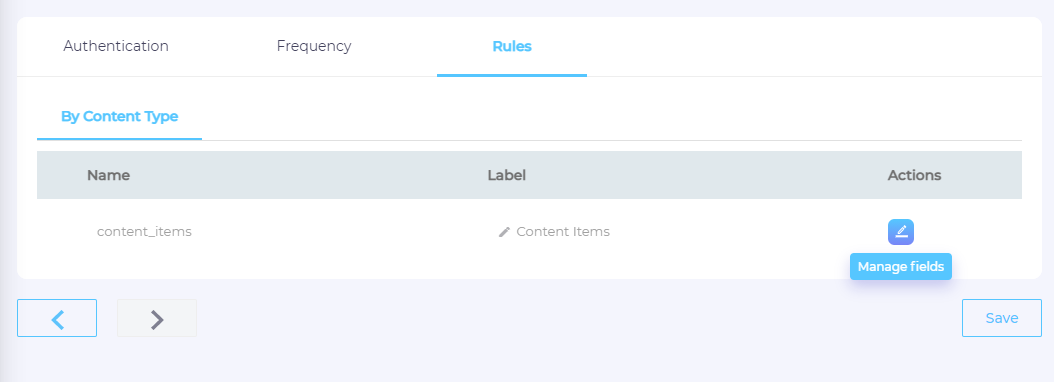
Task: Click the pencil icon beside Content Items label
Action: 504,232
